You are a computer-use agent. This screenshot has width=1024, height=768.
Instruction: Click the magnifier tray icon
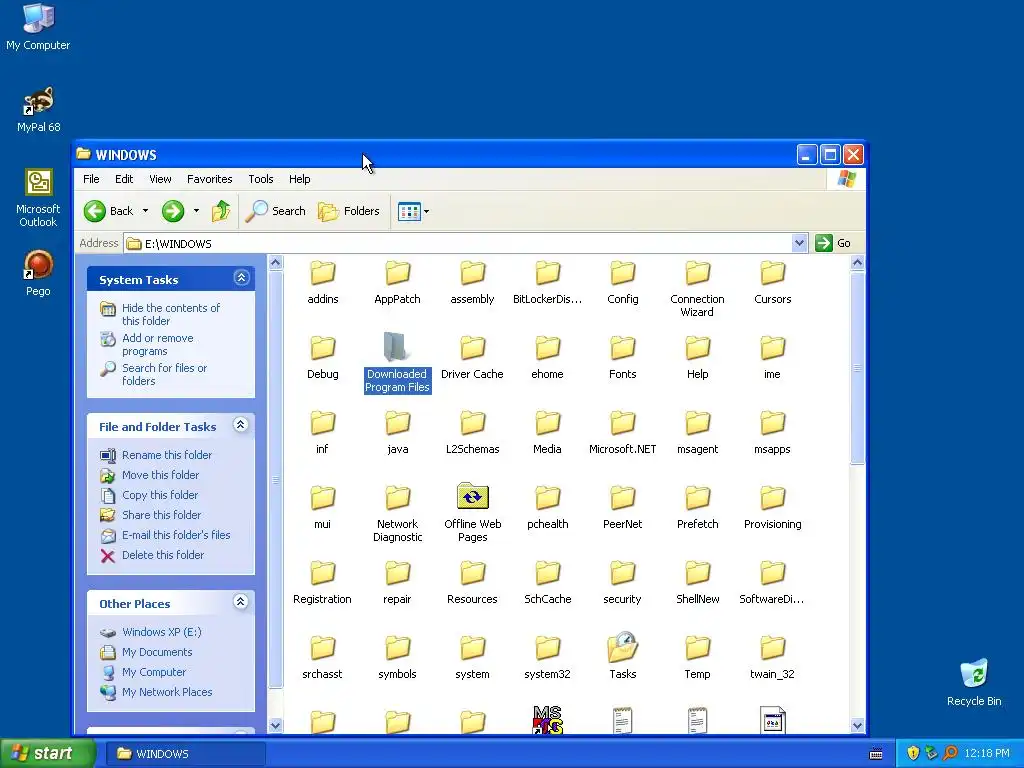point(950,754)
